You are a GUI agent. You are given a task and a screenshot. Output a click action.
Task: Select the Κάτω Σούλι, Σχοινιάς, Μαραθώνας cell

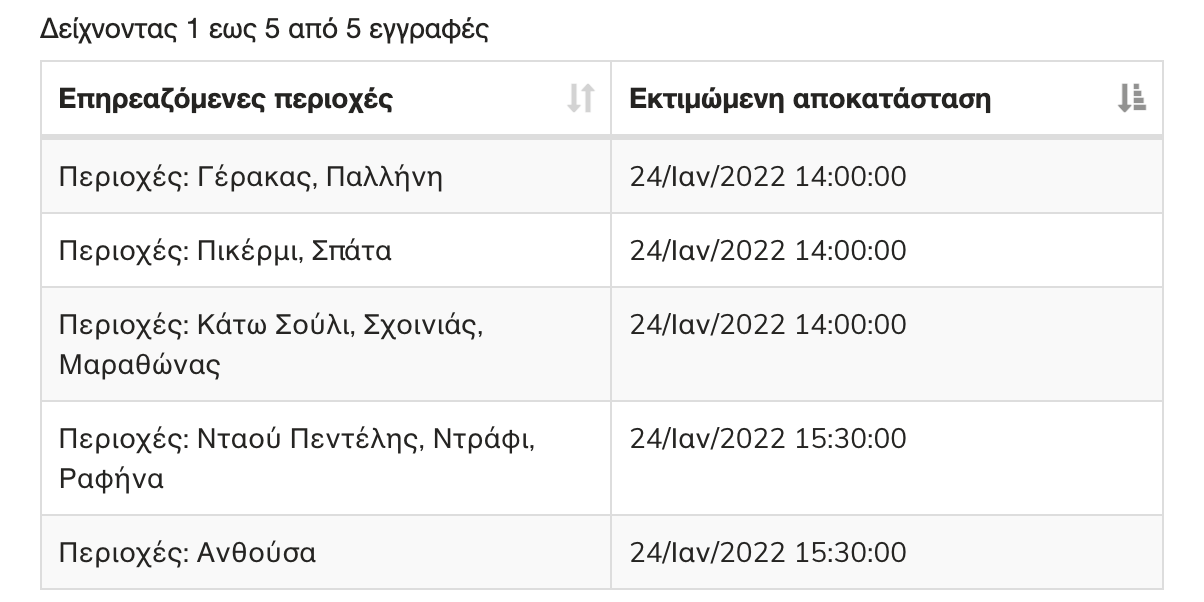[x=326, y=344]
